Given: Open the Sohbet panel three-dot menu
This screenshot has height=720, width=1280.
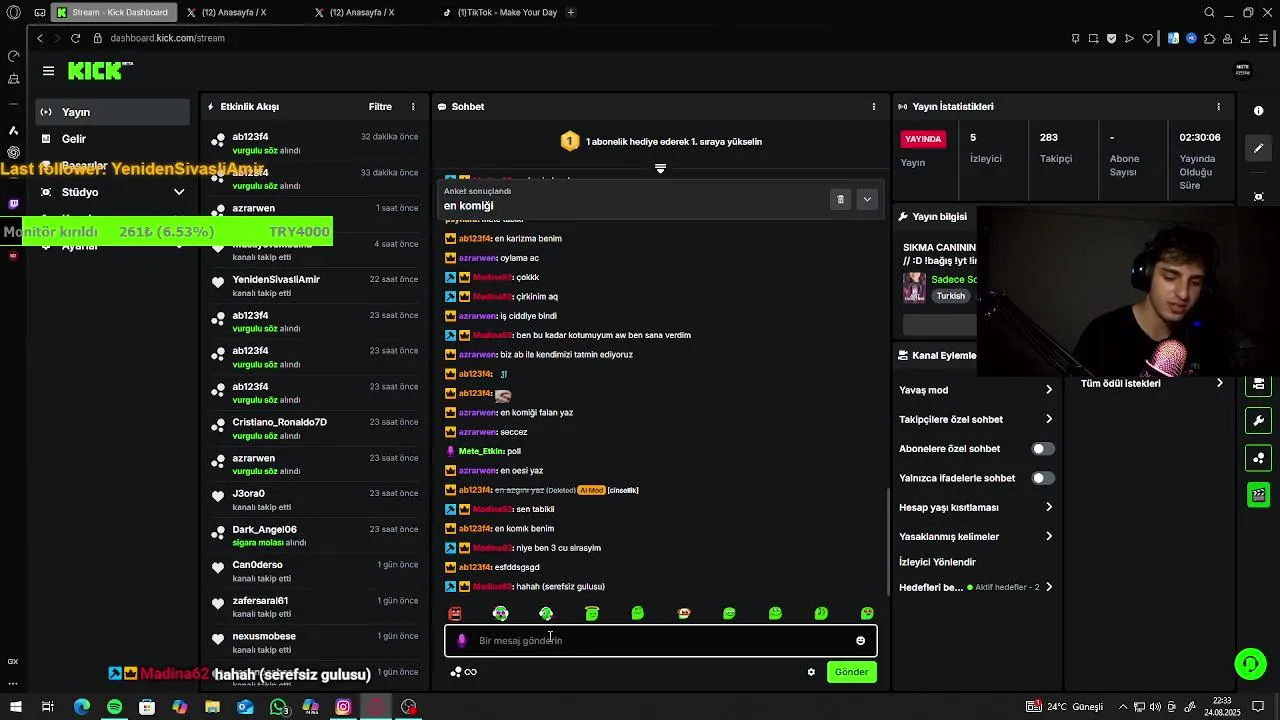Looking at the screenshot, I should pos(874,107).
